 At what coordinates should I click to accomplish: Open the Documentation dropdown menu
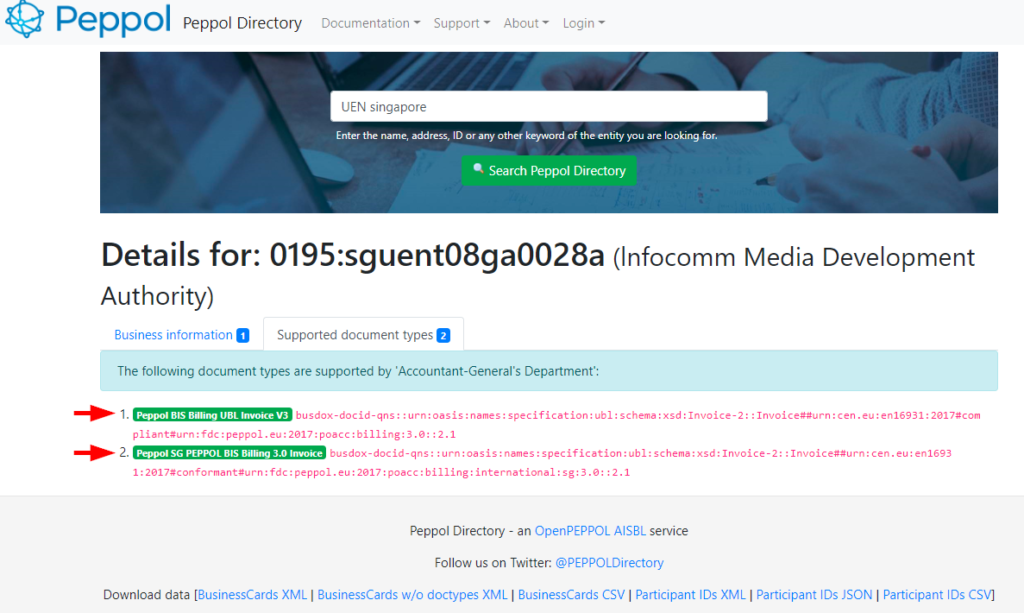click(370, 23)
